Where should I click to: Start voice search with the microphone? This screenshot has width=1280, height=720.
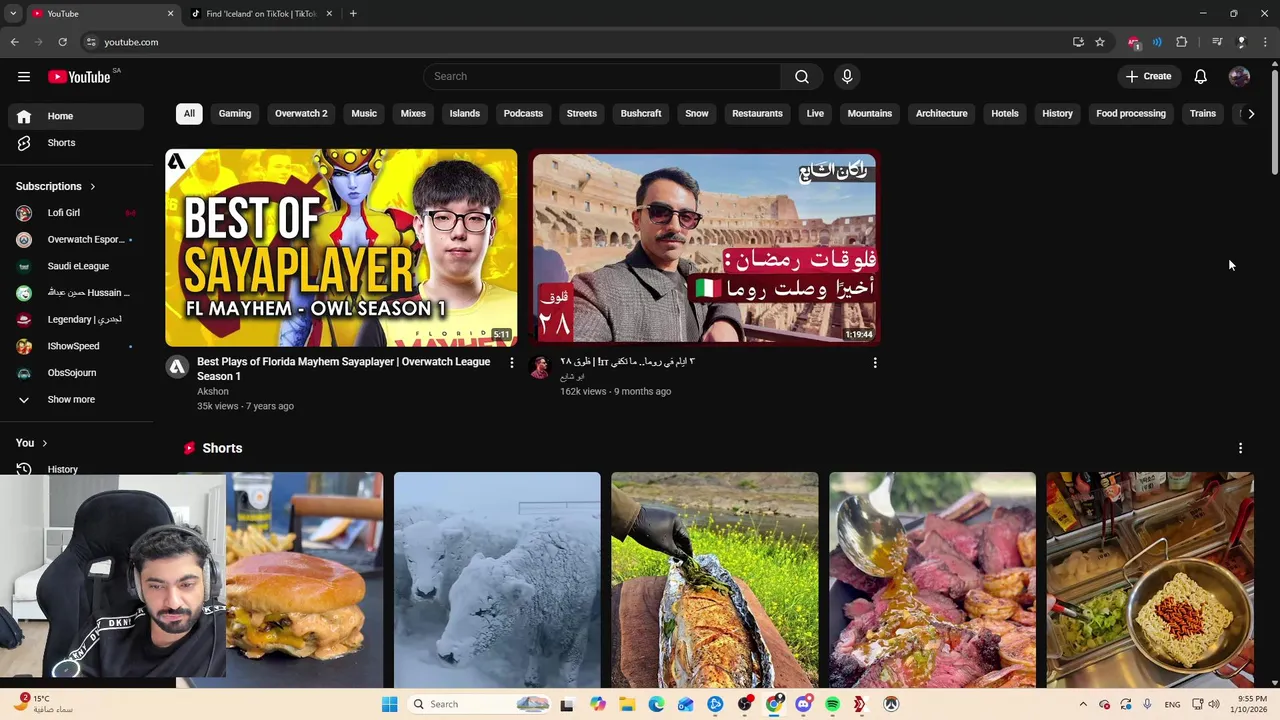pos(847,76)
